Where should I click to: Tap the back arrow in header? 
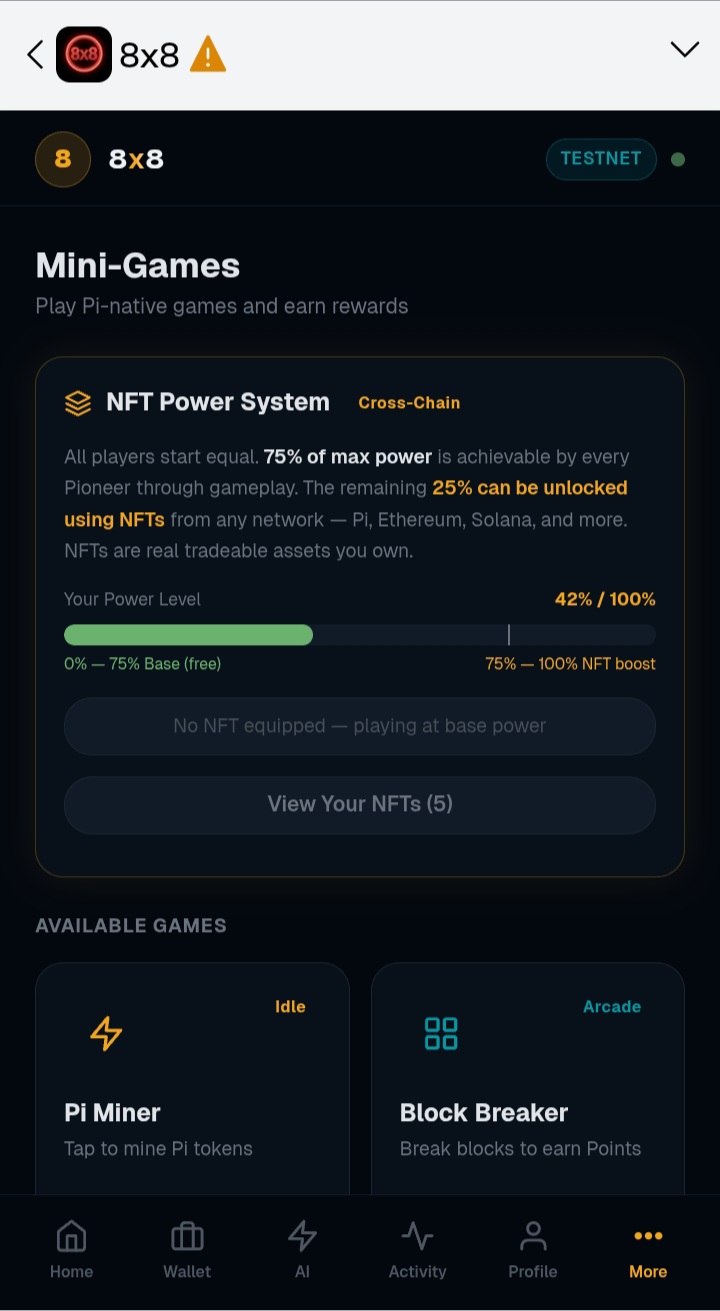point(35,54)
